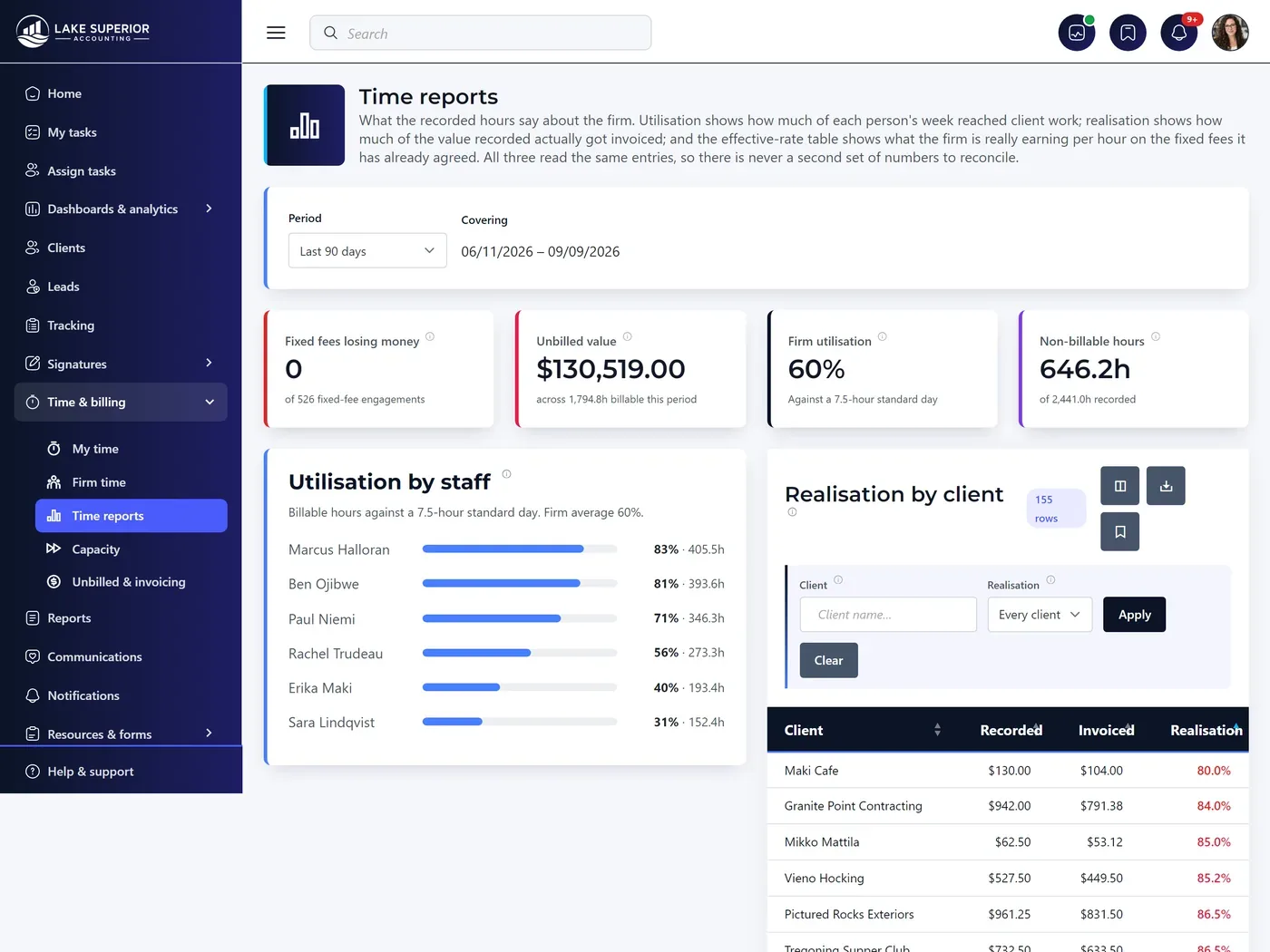Image resolution: width=1270 pixels, height=952 pixels.
Task: Click the search magnifier icon
Action: tap(330, 33)
